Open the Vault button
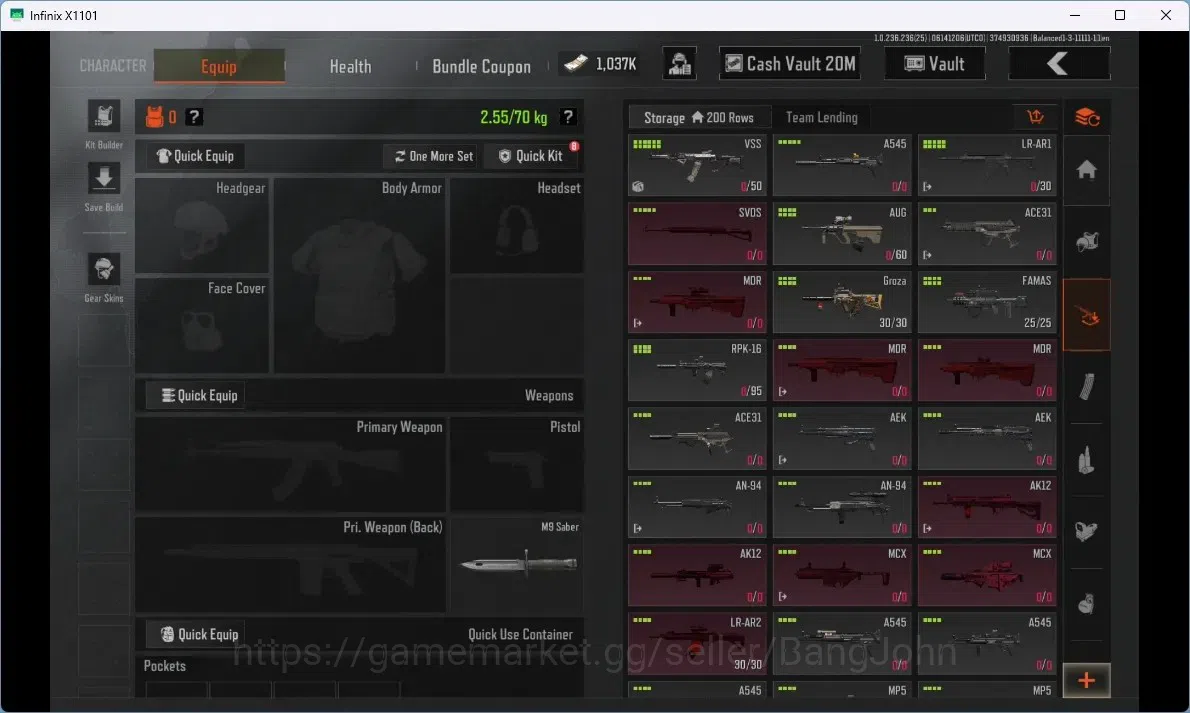The height and width of the screenshot is (713, 1190). point(935,64)
